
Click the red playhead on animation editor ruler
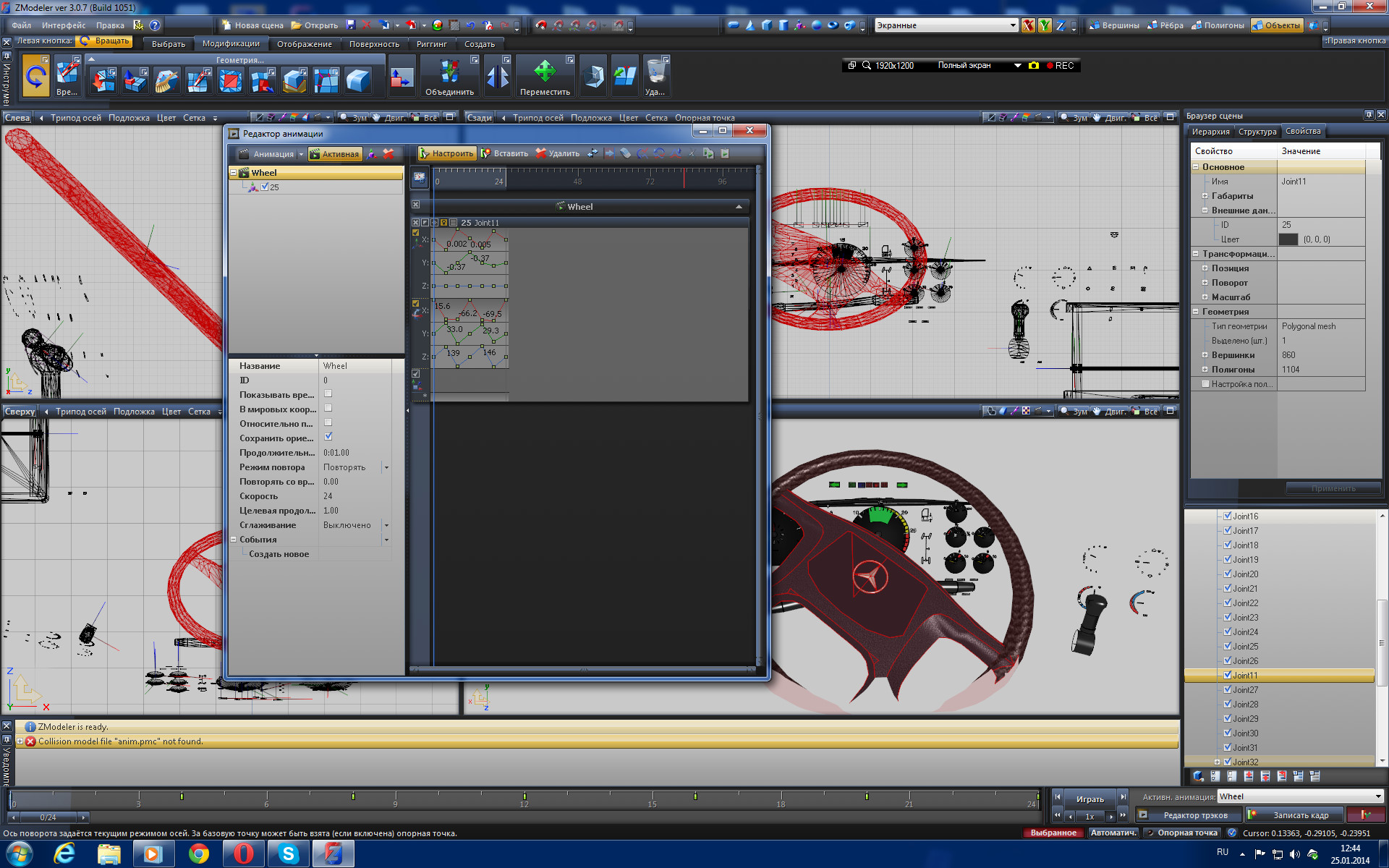[684, 179]
